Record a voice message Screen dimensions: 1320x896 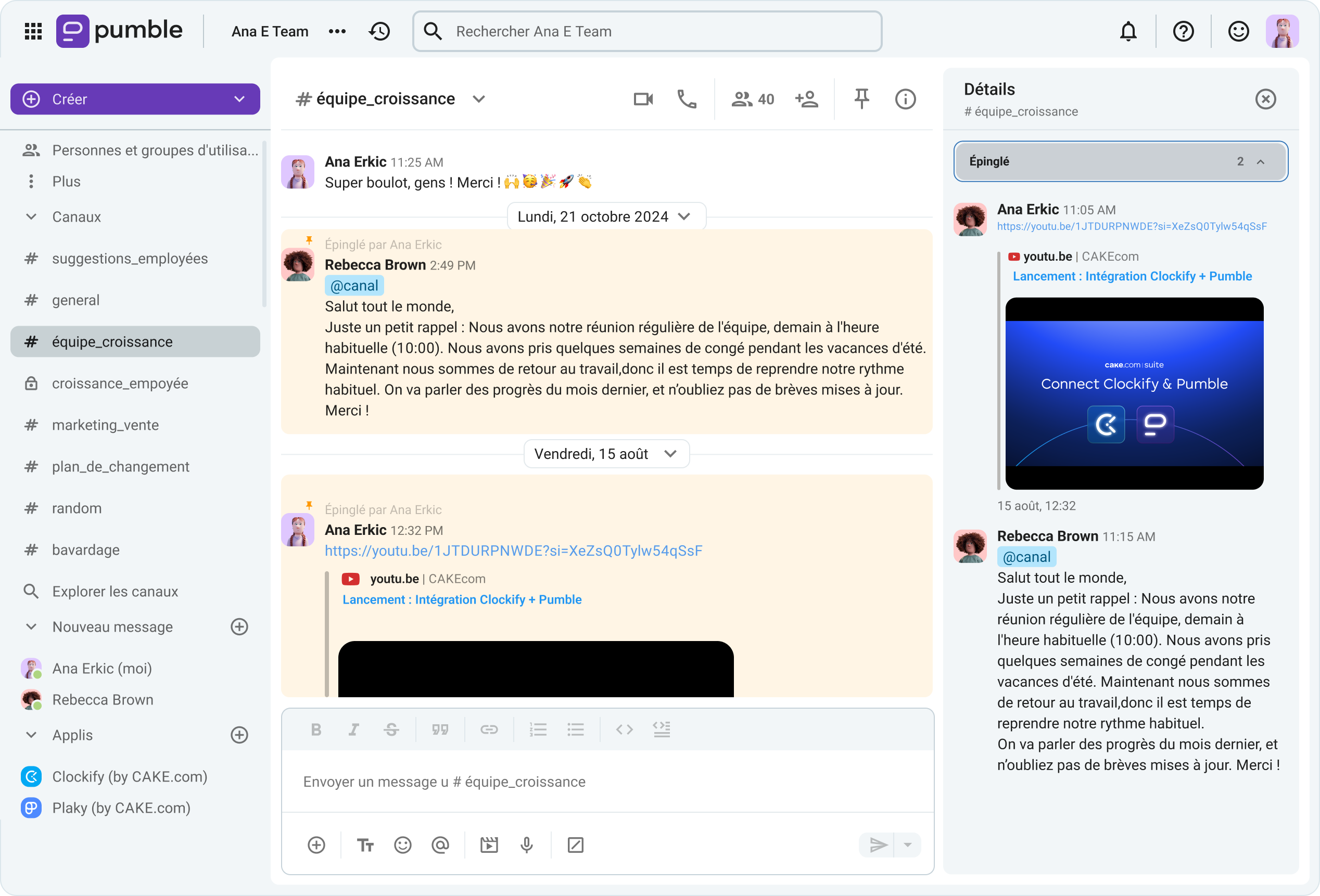pos(527,845)
